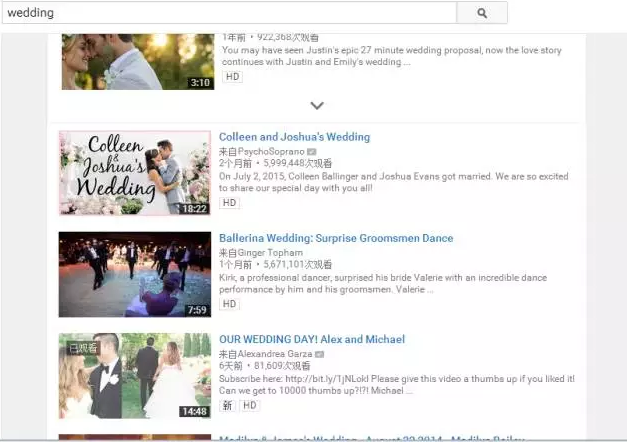Click the 新 badge under Alex and Michael
Screen dimensions: 627x443
coord(227,405)
